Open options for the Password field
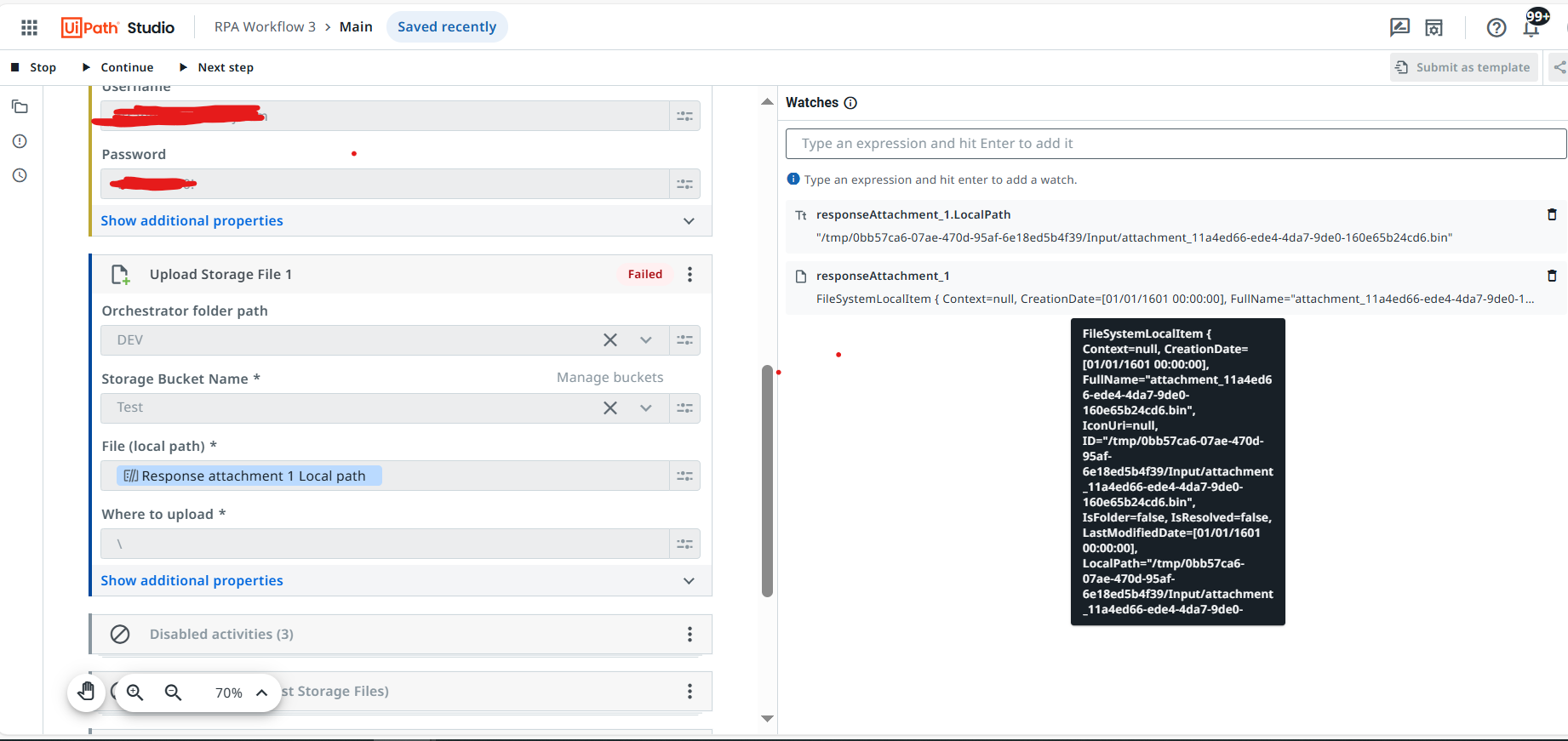The image size is (1568, 741). 684,184
